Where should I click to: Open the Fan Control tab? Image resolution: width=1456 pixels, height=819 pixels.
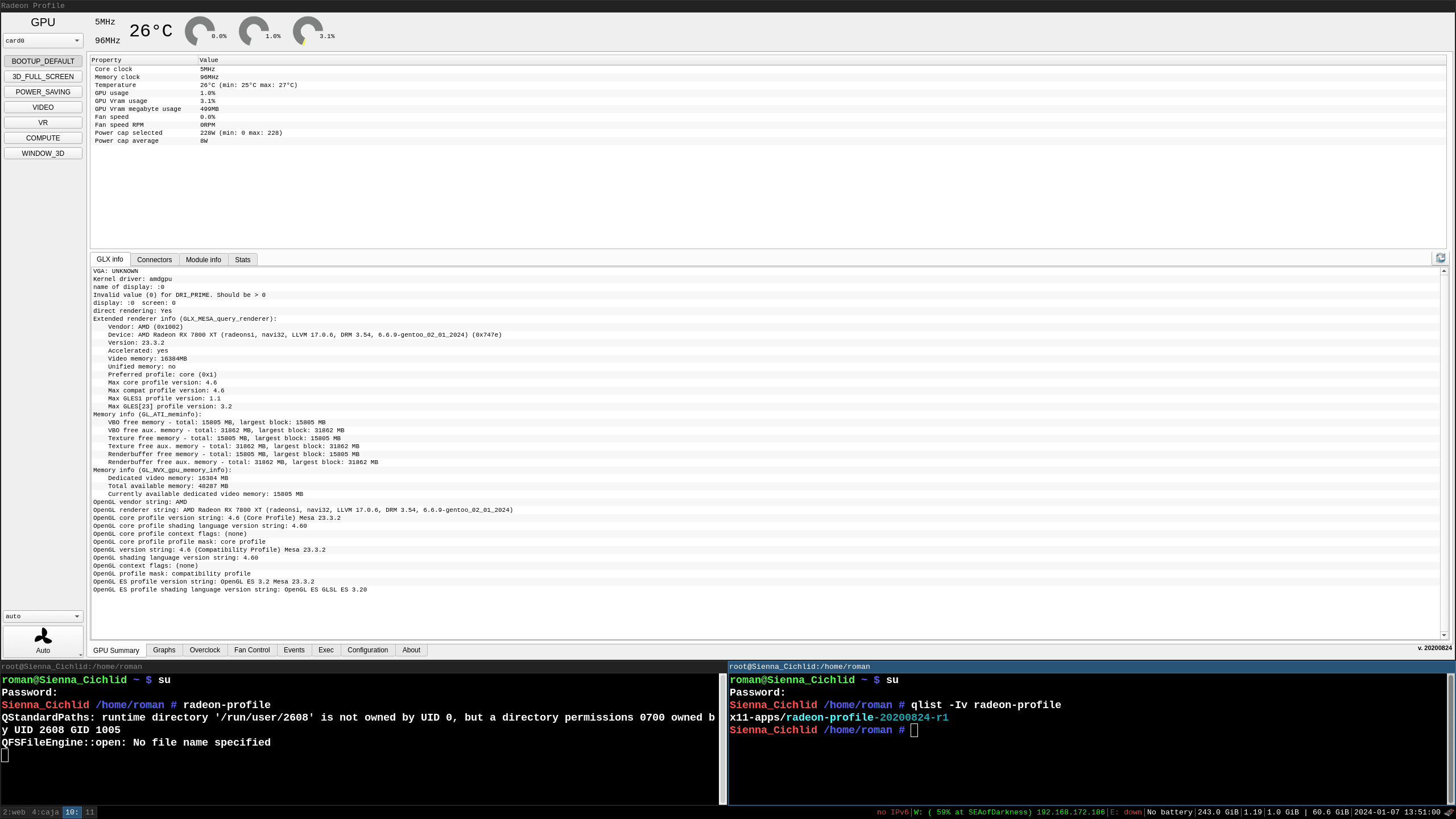(x=252, y=650)
